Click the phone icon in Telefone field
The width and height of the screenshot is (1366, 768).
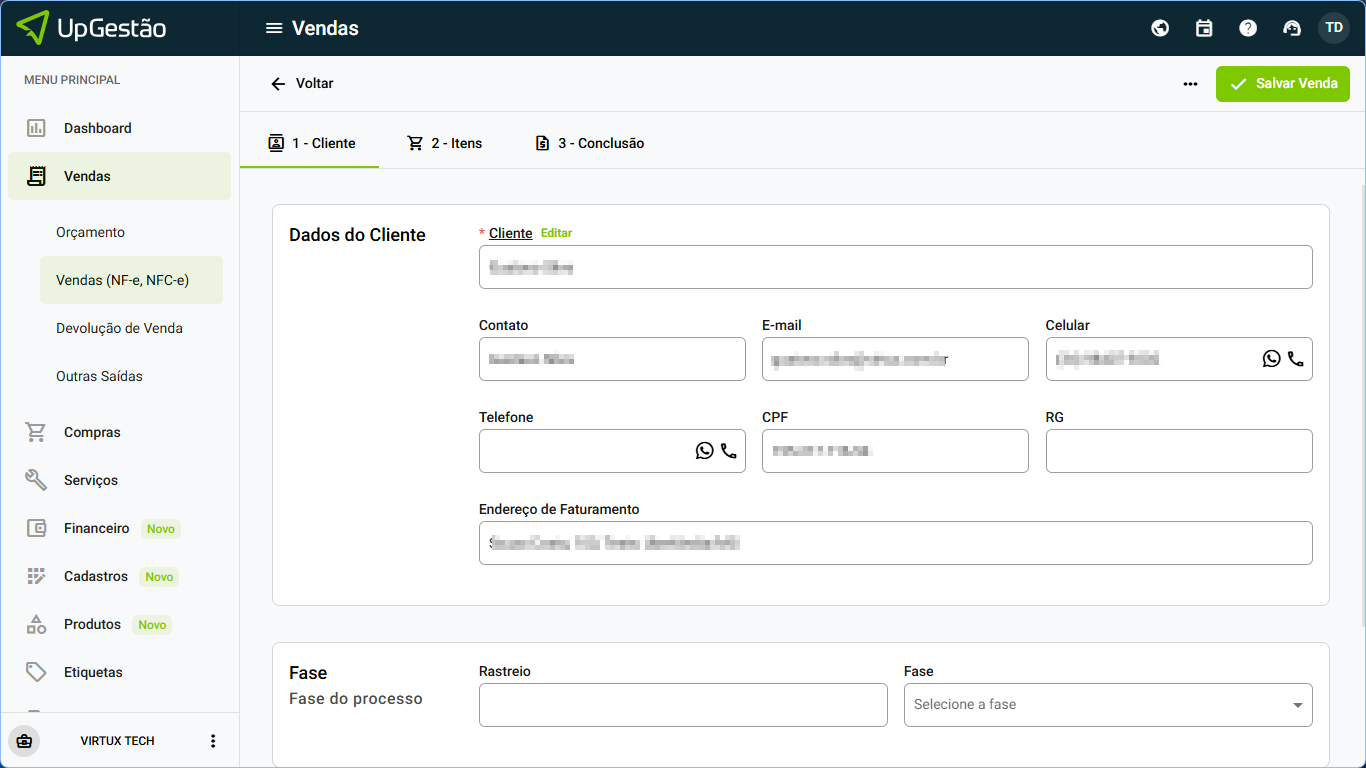coord(728,451)
